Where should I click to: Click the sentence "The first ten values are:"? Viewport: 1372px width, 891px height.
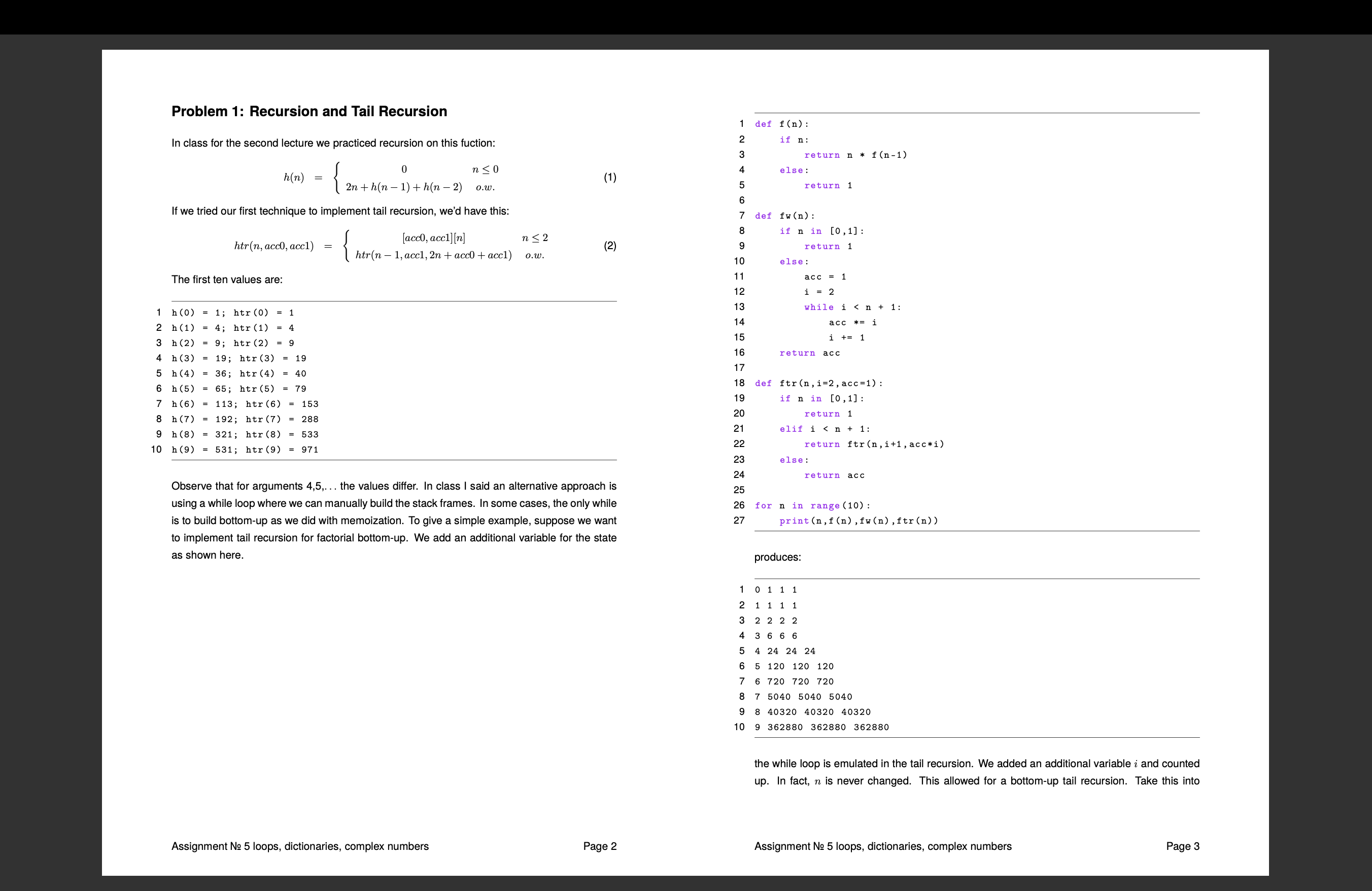[x=227, y=280]
